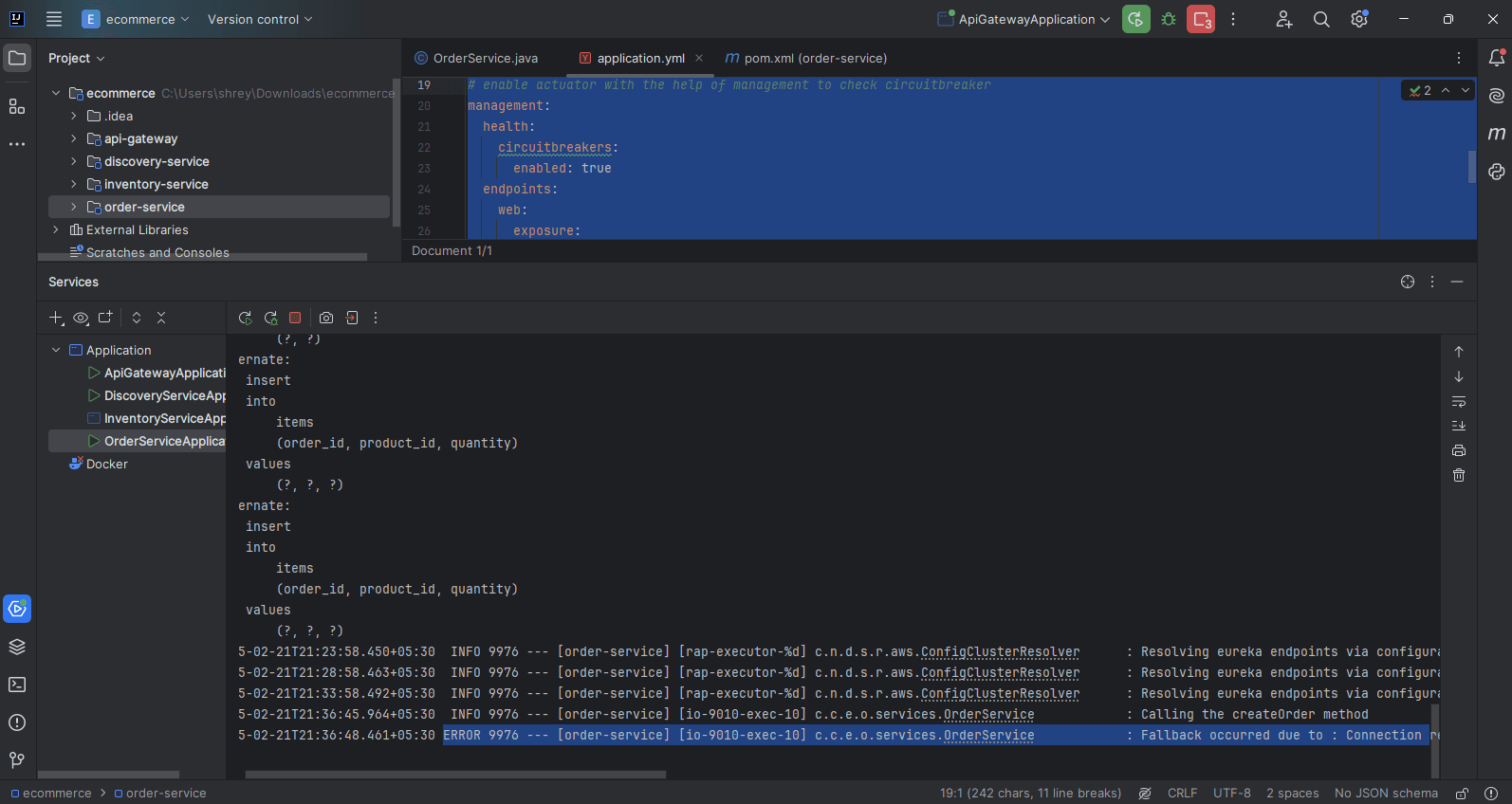Viewport: 1512px width, 804px height.
Task: Open the main hamburger menu
Action: click(54, 19)
